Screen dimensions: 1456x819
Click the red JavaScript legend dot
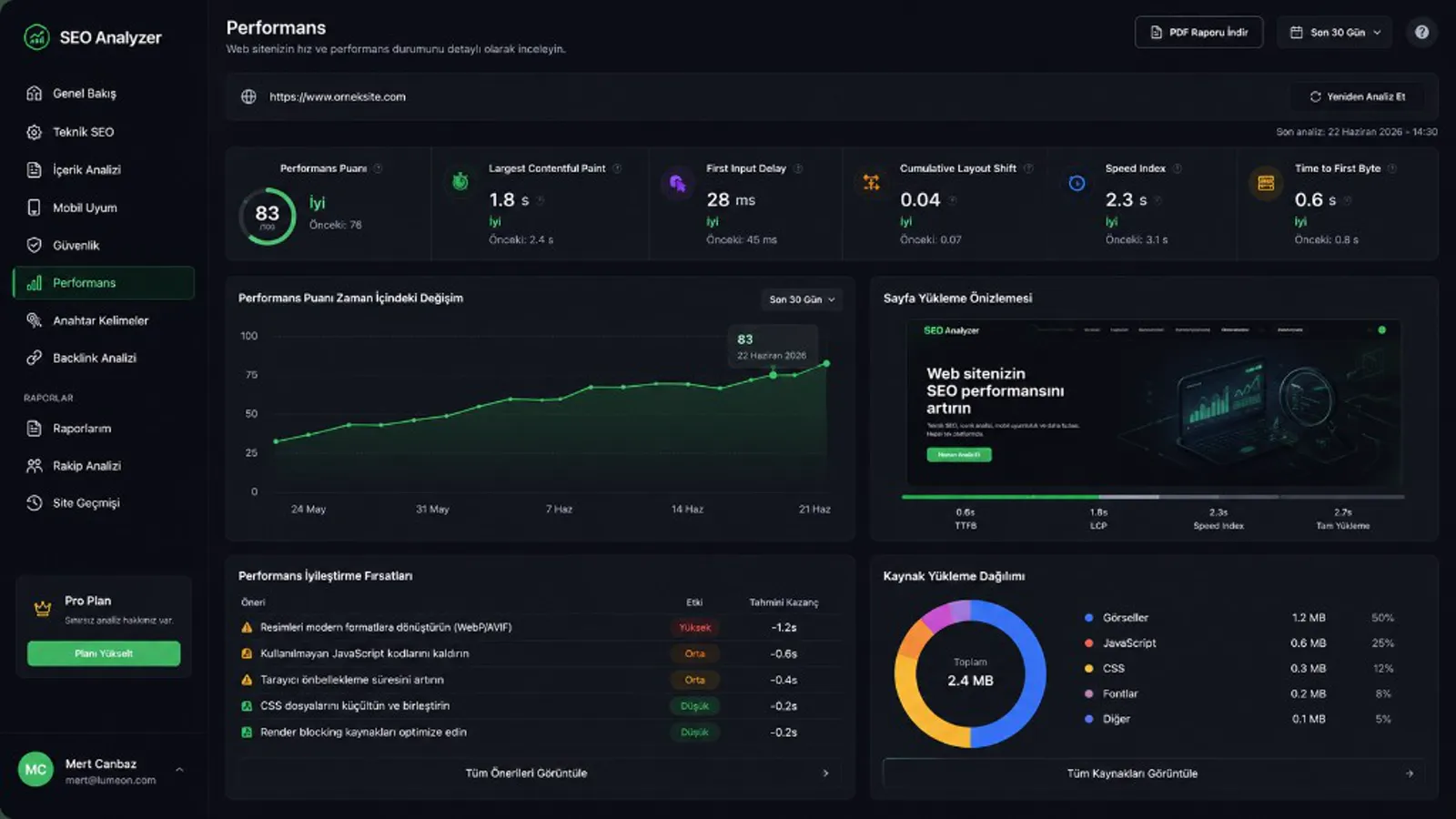click(x=1088, y=643)
